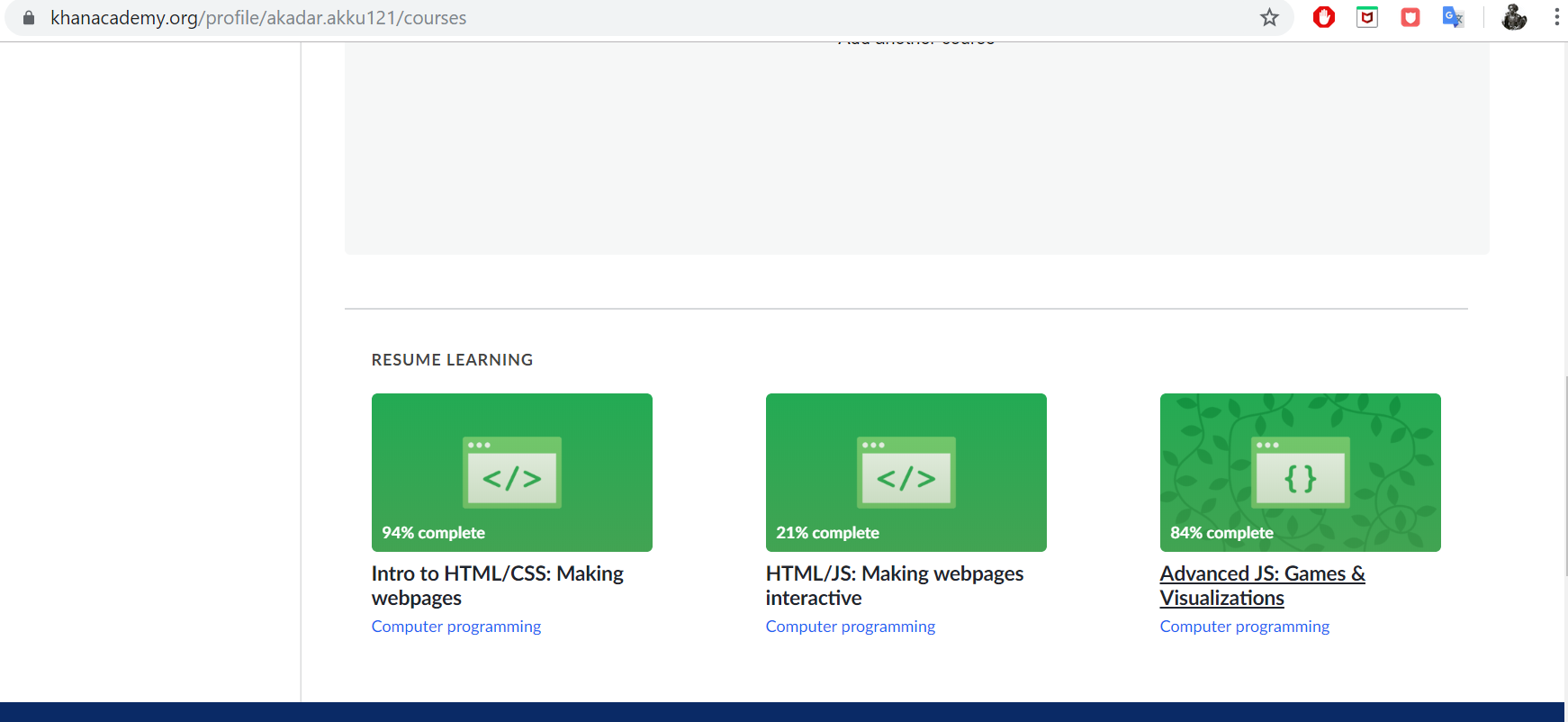Click the 94% complete label
Image resolution: width=1568 pixels, height=722 pixels.
click(433, 533)
